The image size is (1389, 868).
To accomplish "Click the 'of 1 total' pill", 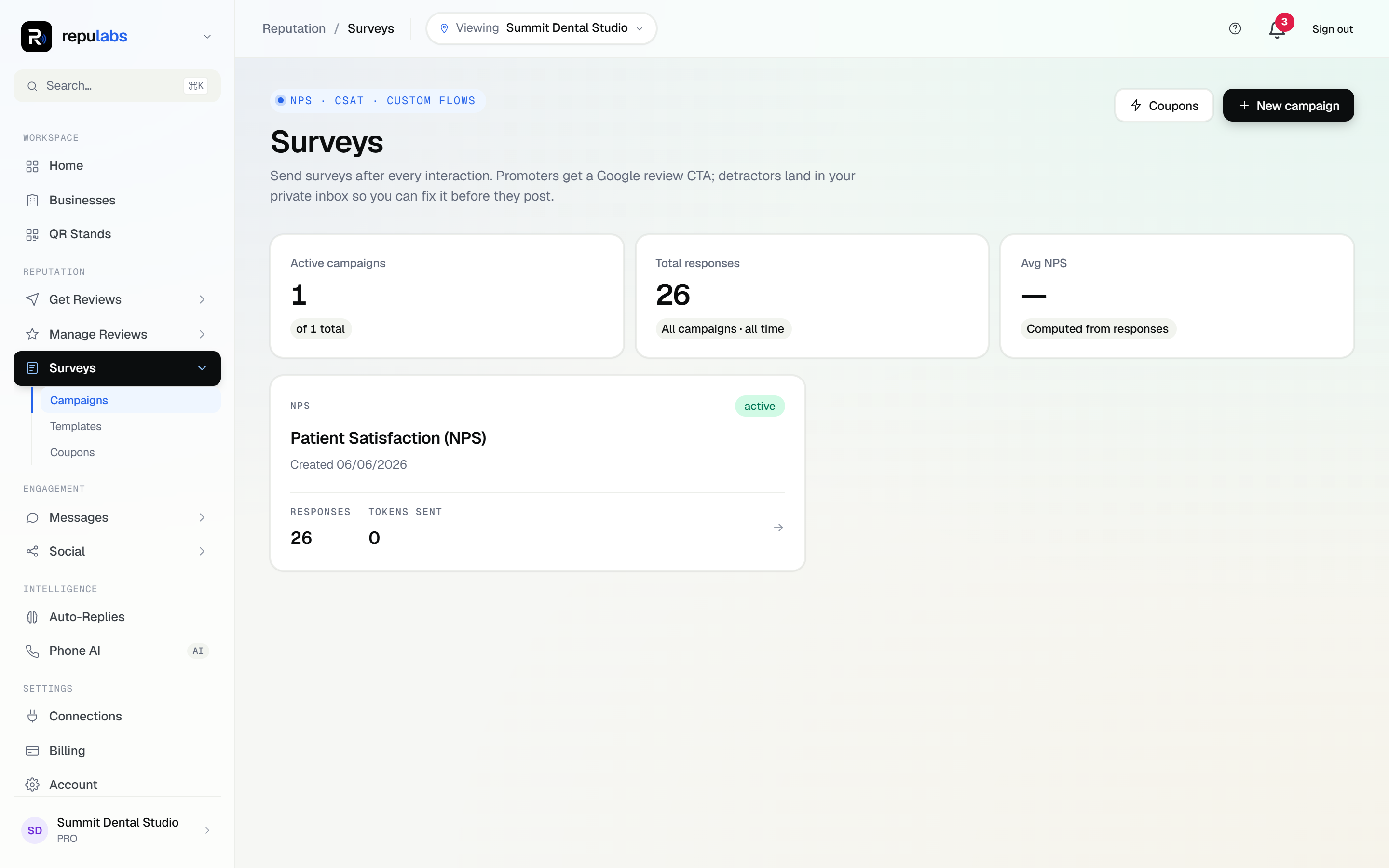I will (x=320, y=329).
